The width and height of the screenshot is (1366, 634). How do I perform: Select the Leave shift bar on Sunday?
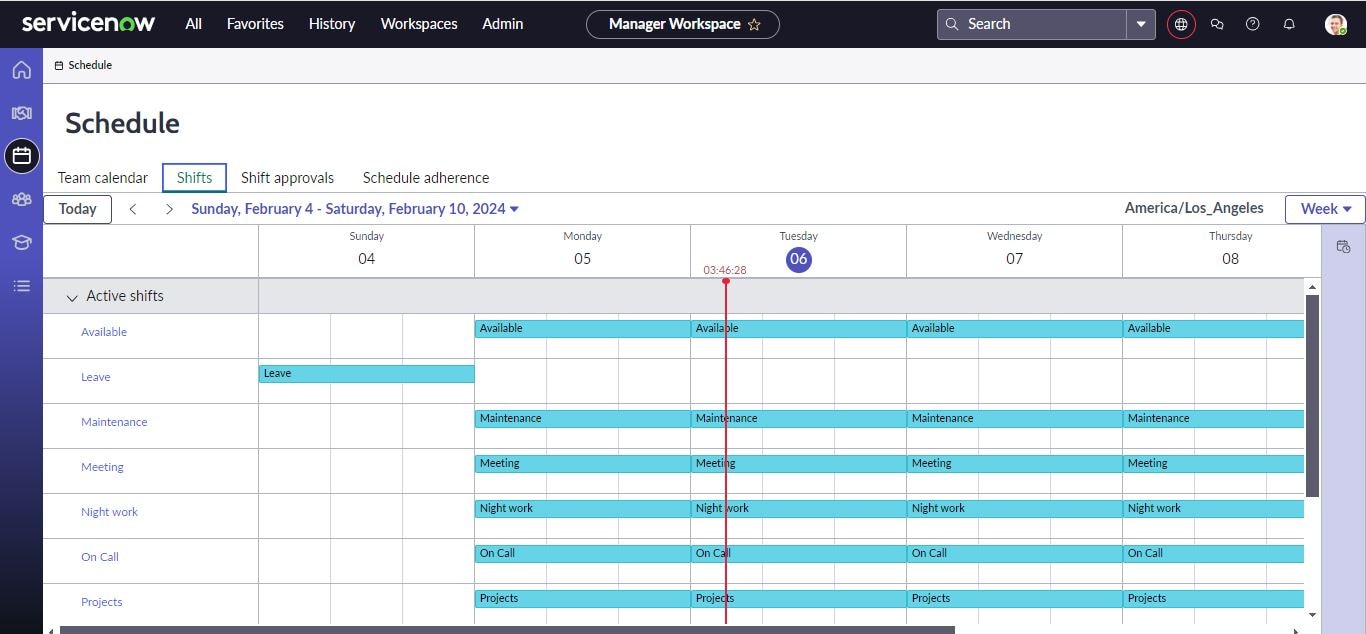point(366,373)
